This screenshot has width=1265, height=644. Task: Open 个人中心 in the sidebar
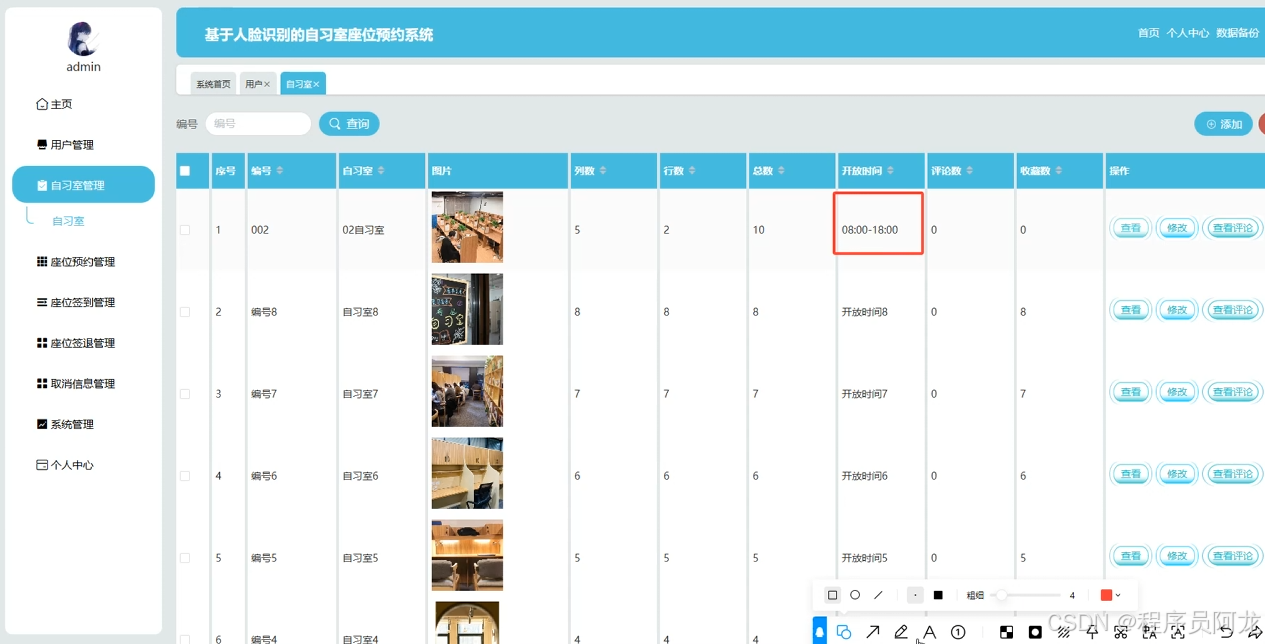65,465
